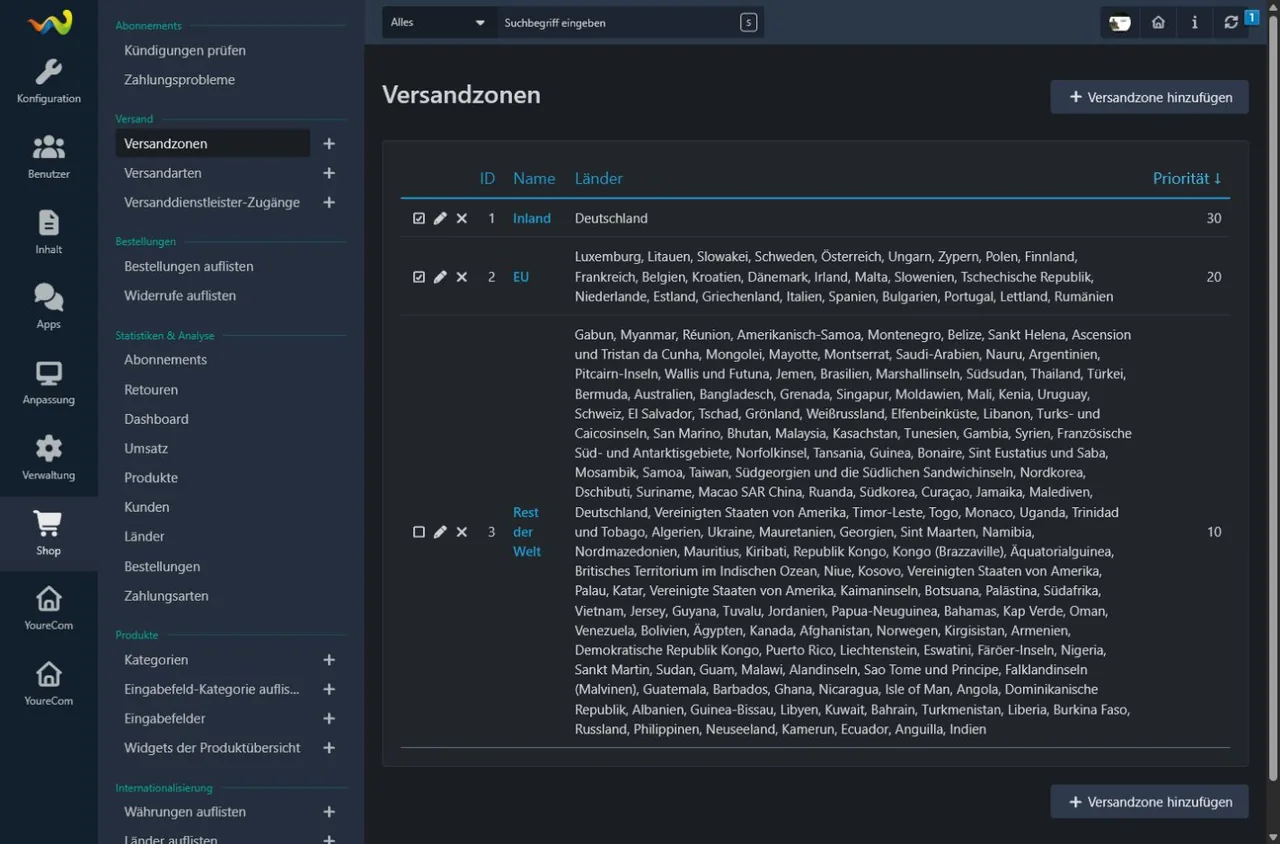The height and width of the screenshot is (844, 1280).
Task: Open the Konfiguration wrench section
Action: pyautogui.click(x=48, y=82)
